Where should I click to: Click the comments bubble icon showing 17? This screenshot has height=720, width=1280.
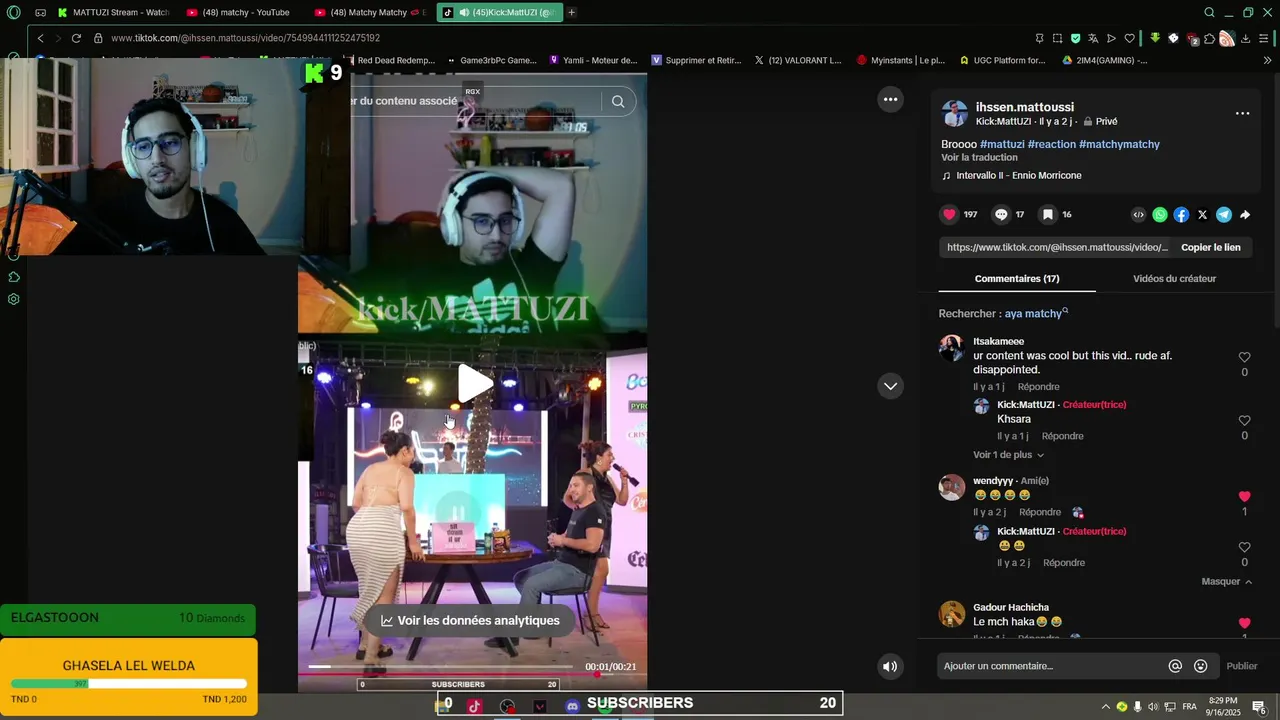click(x=1001, y=214)
